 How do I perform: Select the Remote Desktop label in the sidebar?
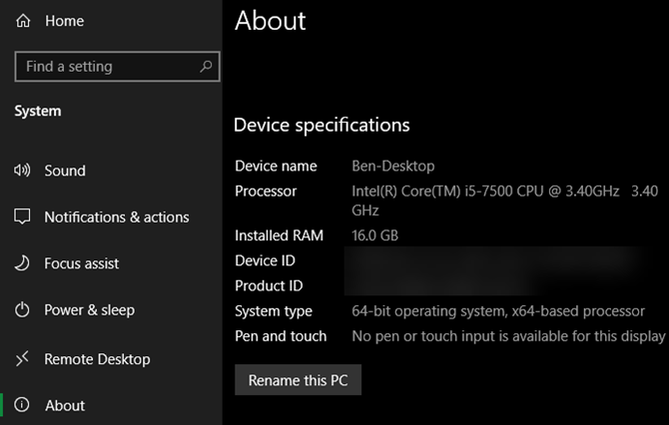tap(97, 359)
